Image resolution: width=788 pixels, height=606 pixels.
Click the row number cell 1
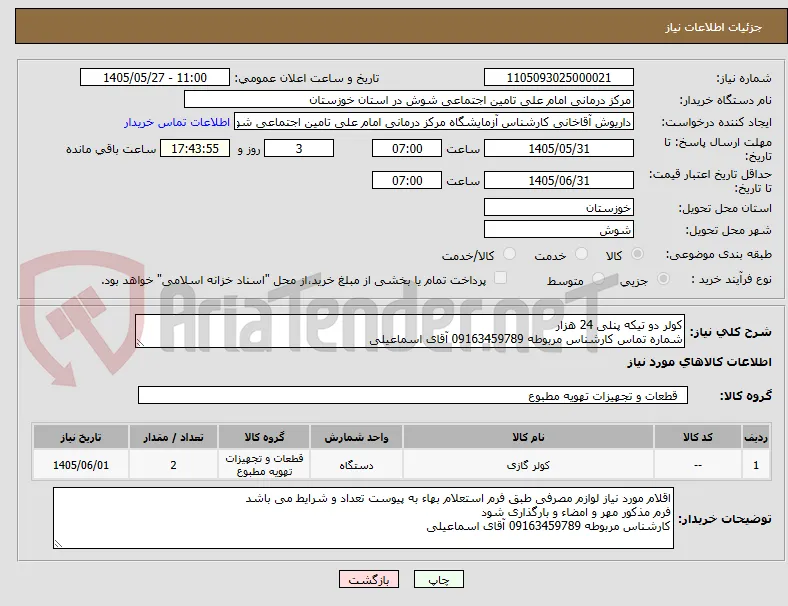click(x=756, y=465)
